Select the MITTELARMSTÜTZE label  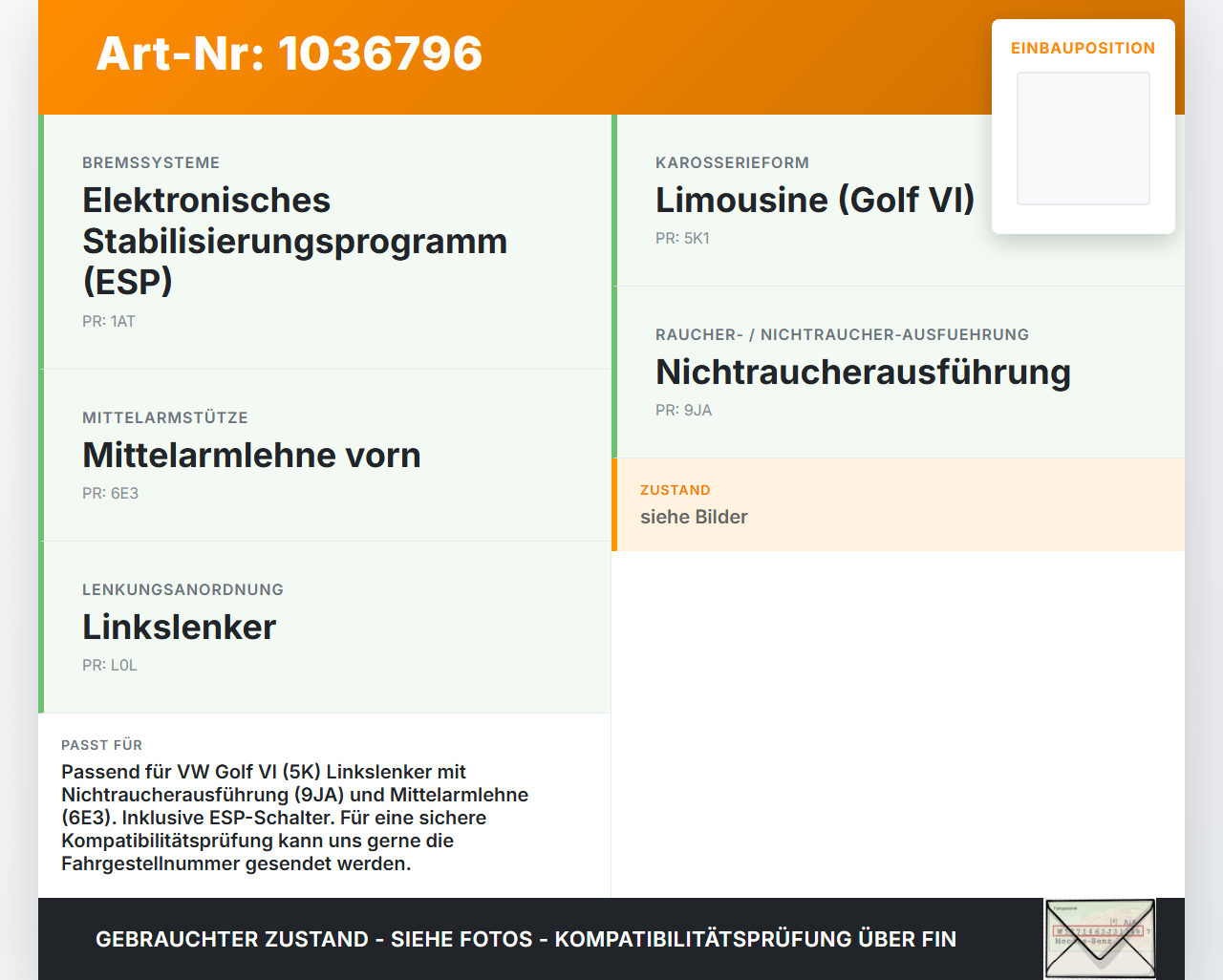coord(165,418)
